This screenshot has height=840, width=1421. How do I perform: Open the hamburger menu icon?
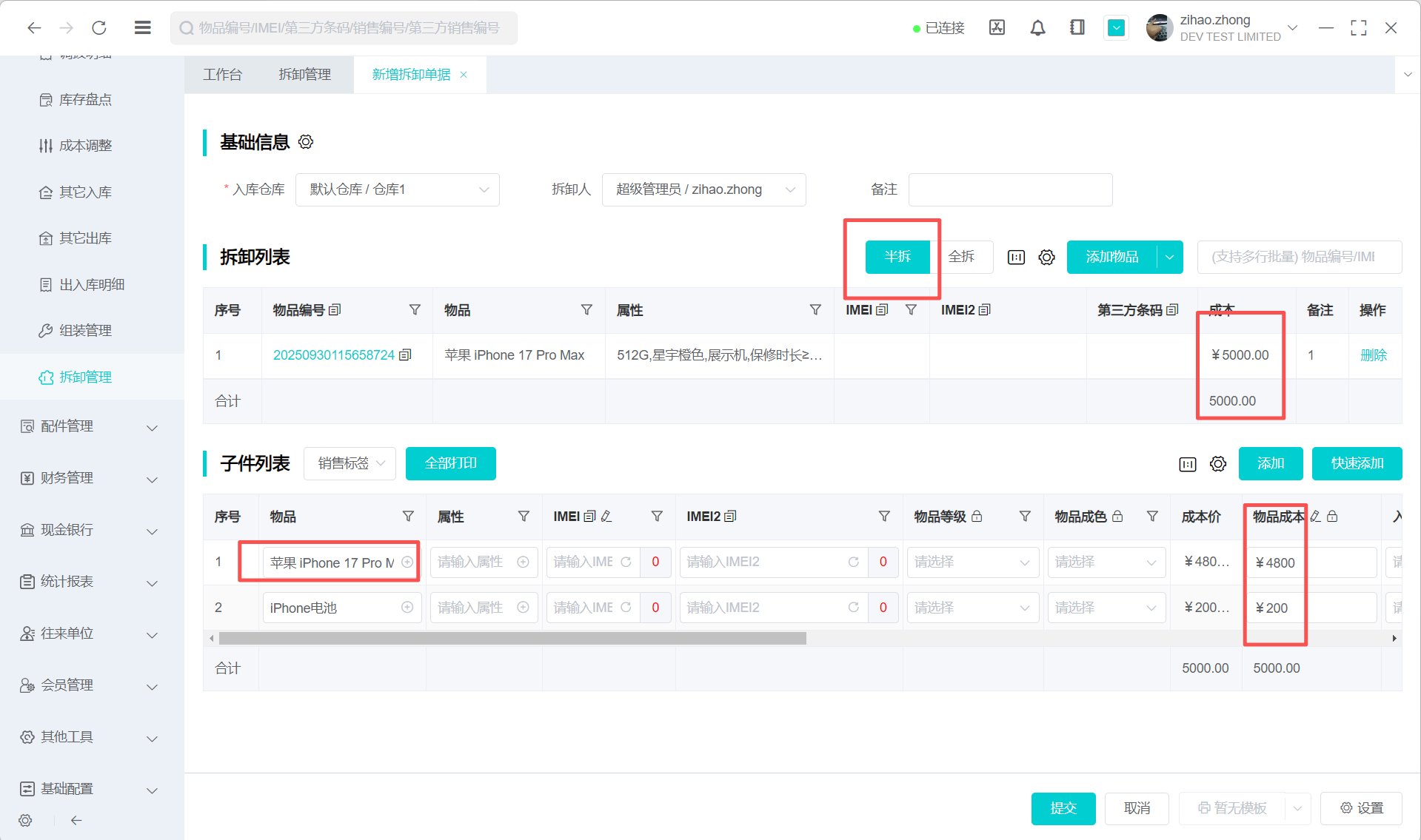point(143,28)
